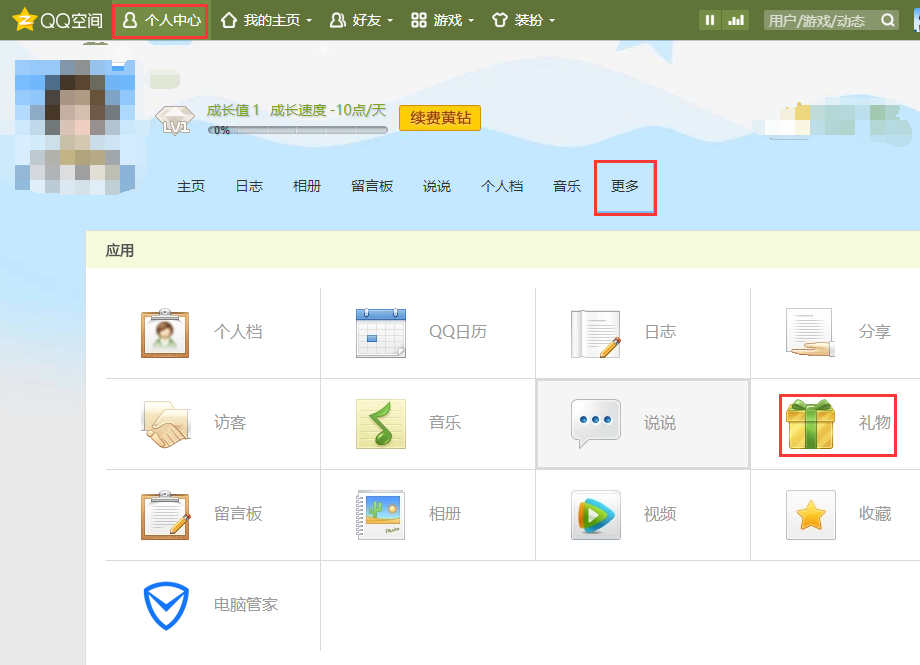The image size is (920, 665).
Task: Click the bar chart statistics icon
Action: (x=737, y=19)
